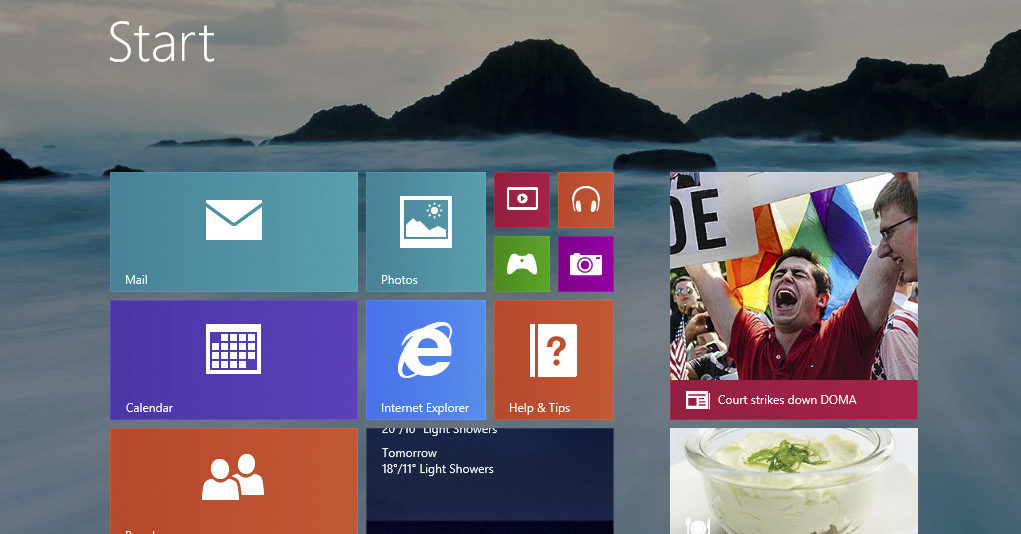Open the Food & Drink dish image tile
1021x534 pixels.
pos(793,480)
